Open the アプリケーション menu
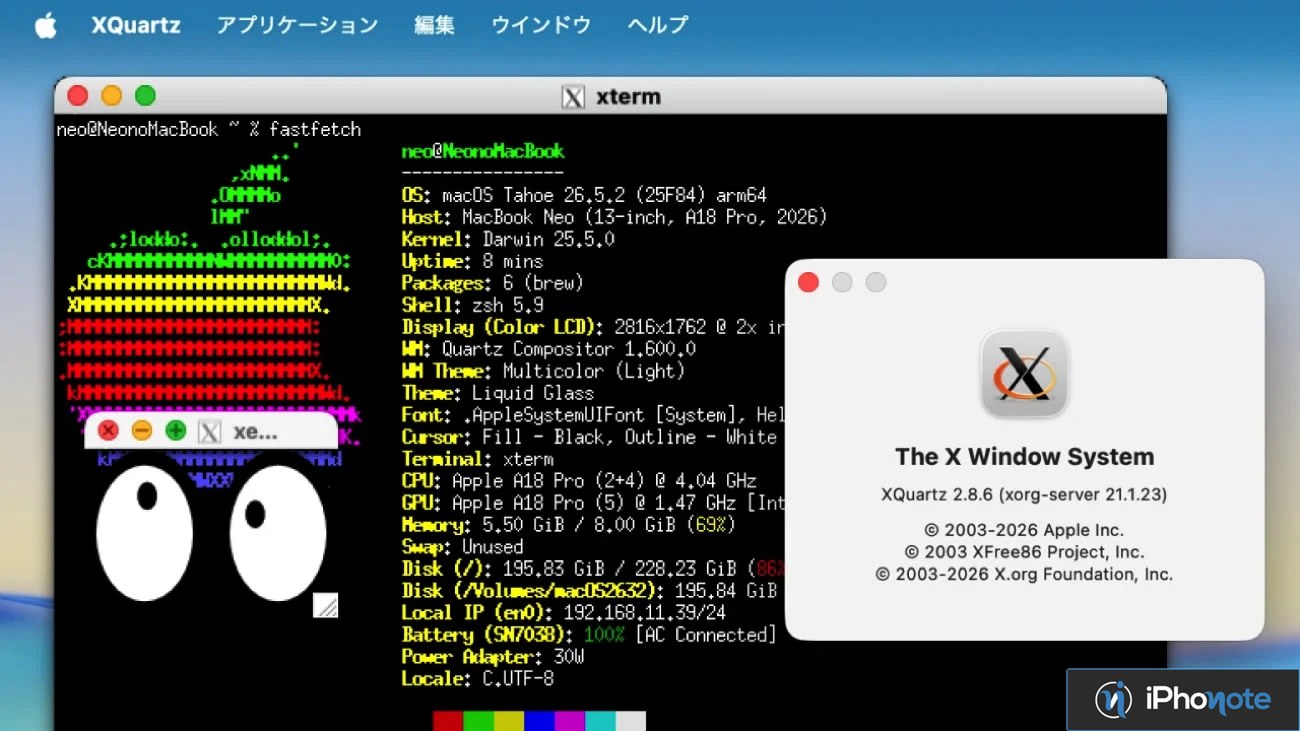1300x731 pixels. 297,25
